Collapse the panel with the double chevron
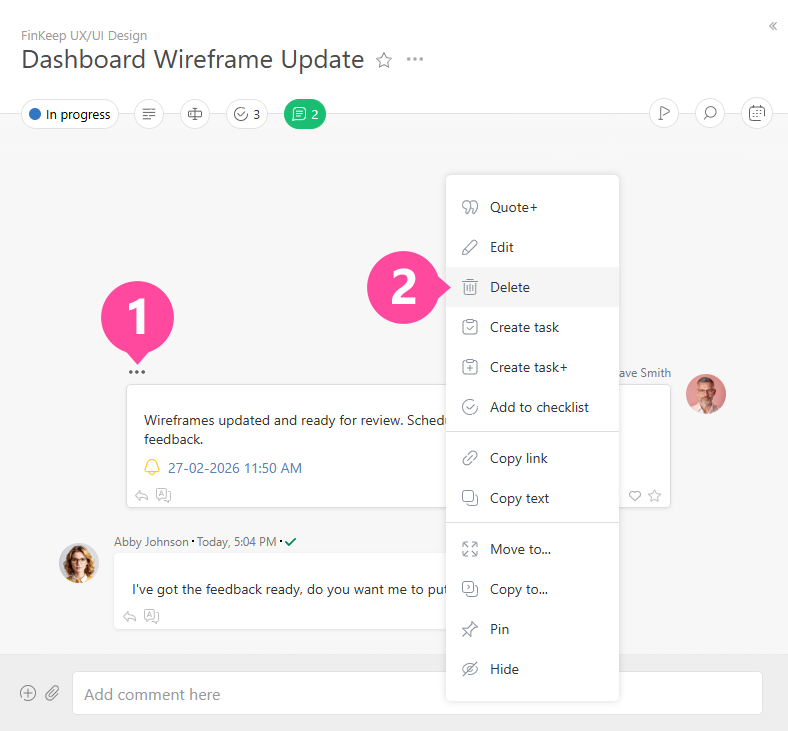The width and height of the screenshot is (788, 731). coord(773,27)
